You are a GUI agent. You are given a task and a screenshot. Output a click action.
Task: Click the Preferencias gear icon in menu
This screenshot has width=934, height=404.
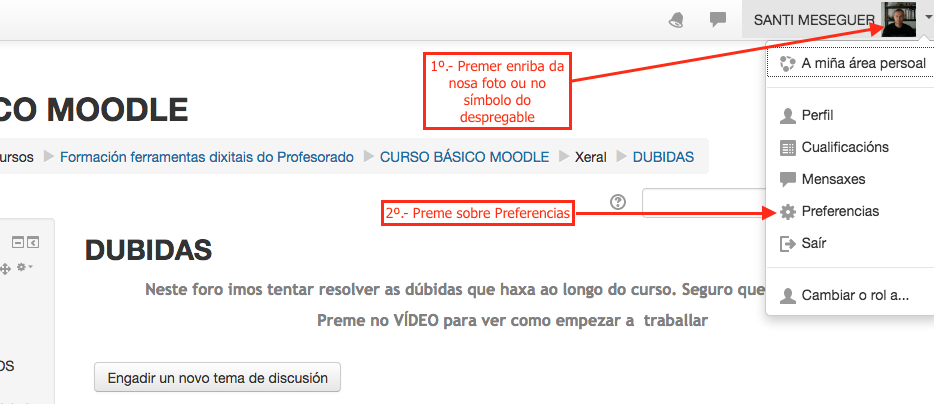[788, 212]
